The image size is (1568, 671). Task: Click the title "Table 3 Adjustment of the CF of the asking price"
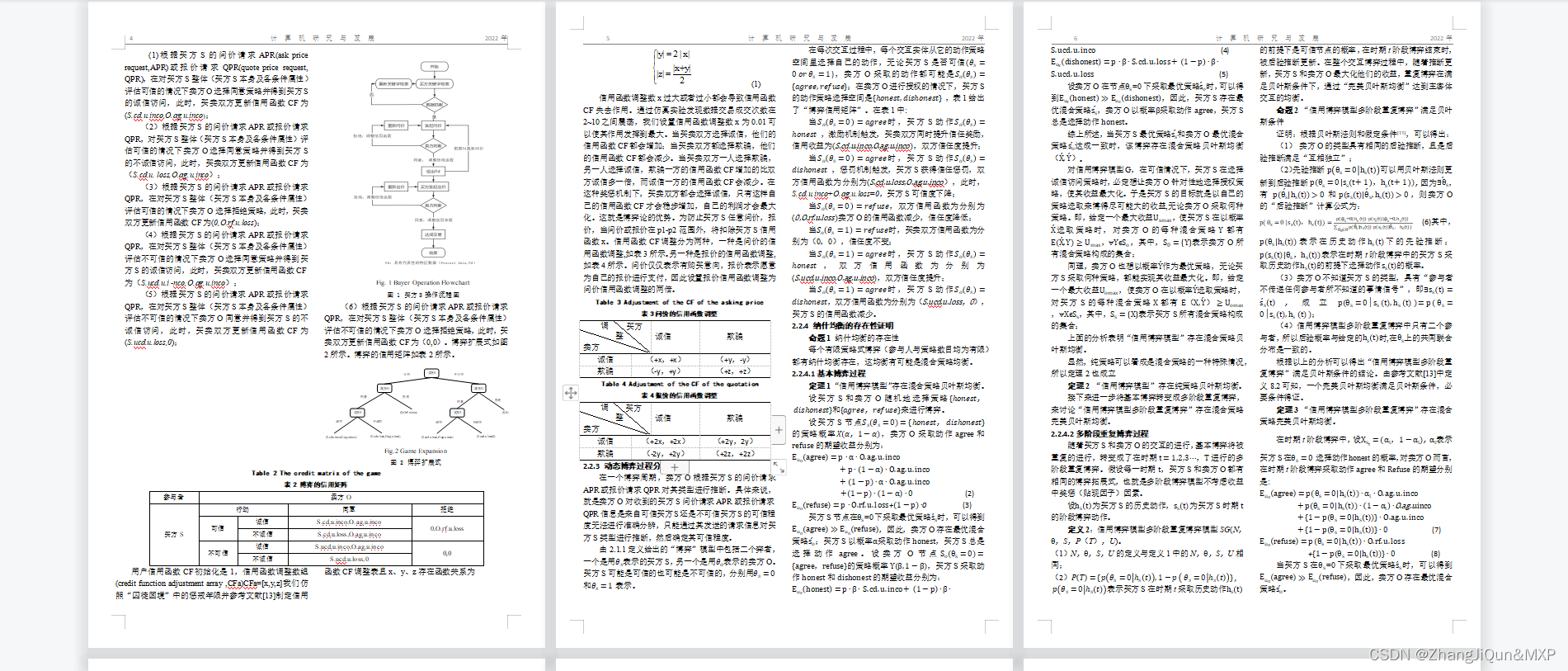click(x=680, y=302)
